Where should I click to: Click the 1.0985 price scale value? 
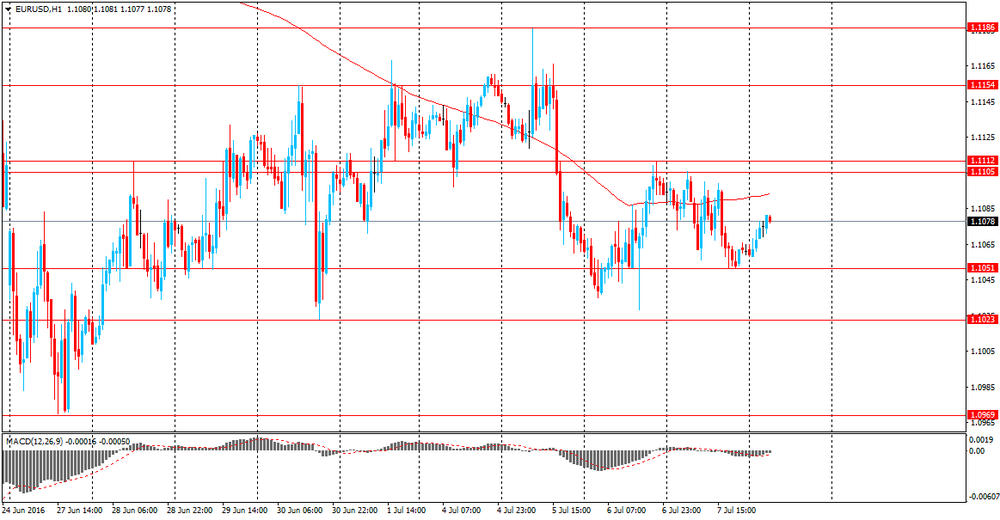coord(983,387)
